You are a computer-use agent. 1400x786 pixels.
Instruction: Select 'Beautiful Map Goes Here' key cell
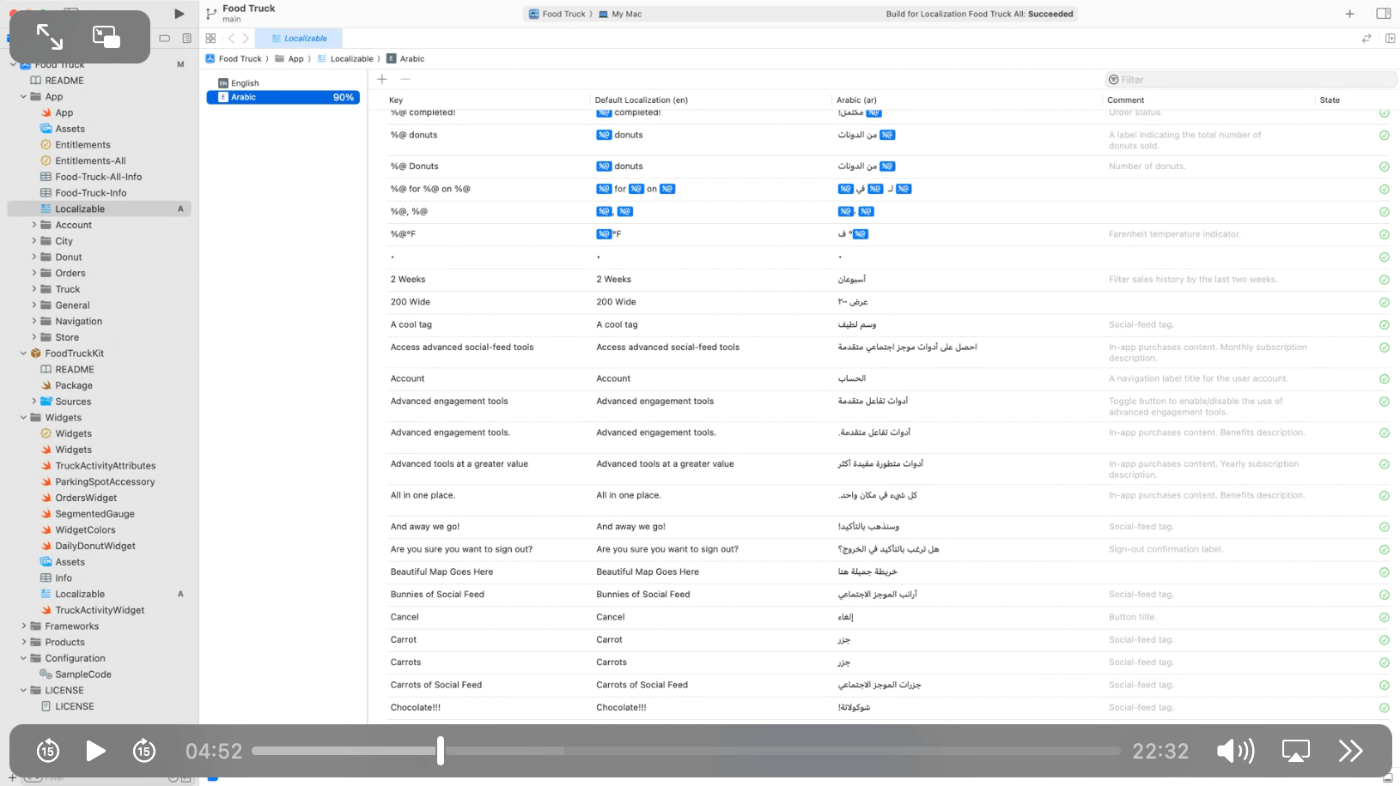(x=442, y=572)
